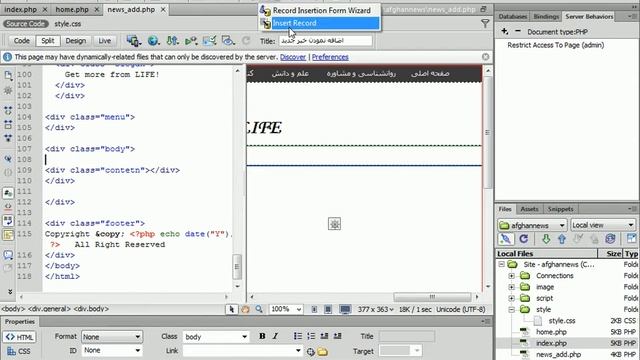This screenshot has width=640, height=360.
Task: Click the Preferences link
Action: pos(330,57)
